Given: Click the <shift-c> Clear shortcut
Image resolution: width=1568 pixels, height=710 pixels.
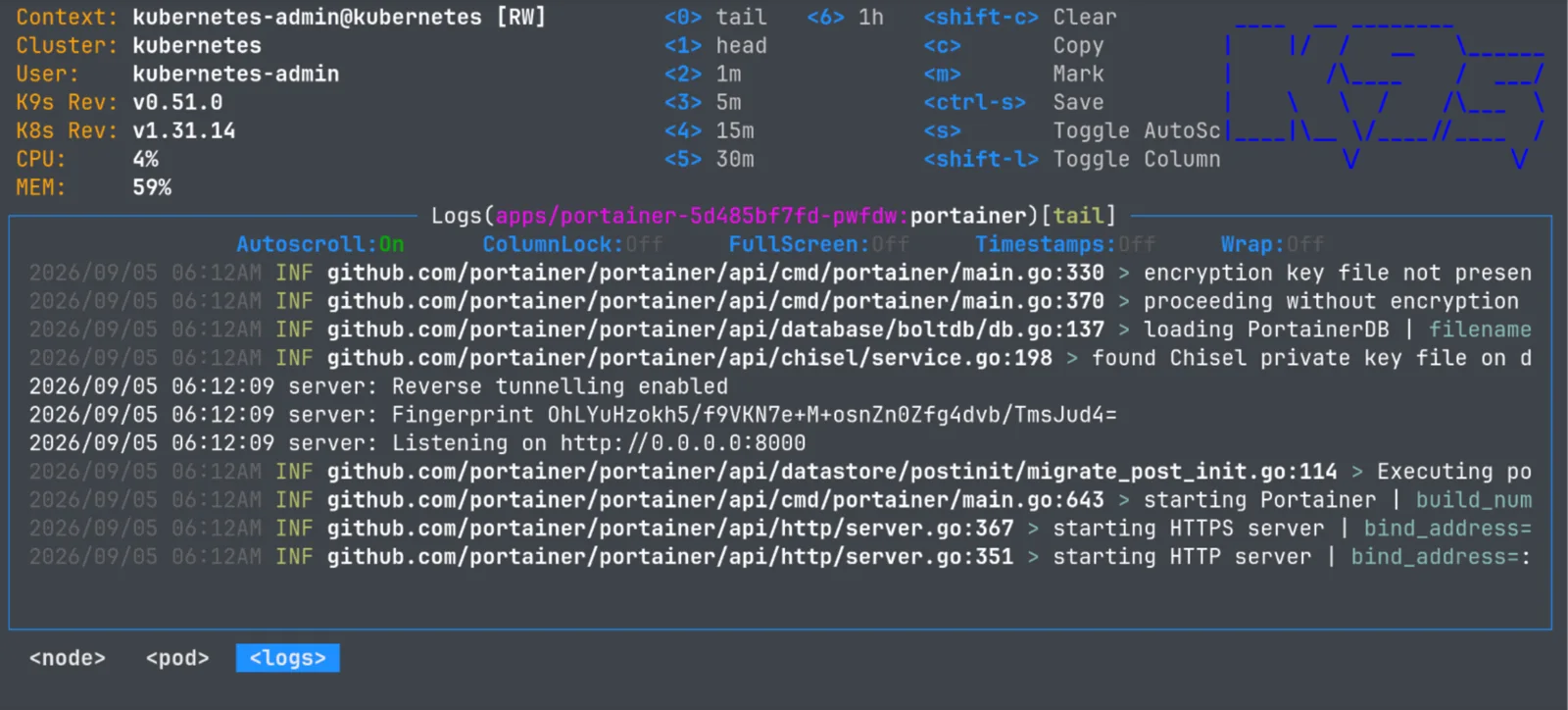Looking at the screenshot, I should (1020, 18).
